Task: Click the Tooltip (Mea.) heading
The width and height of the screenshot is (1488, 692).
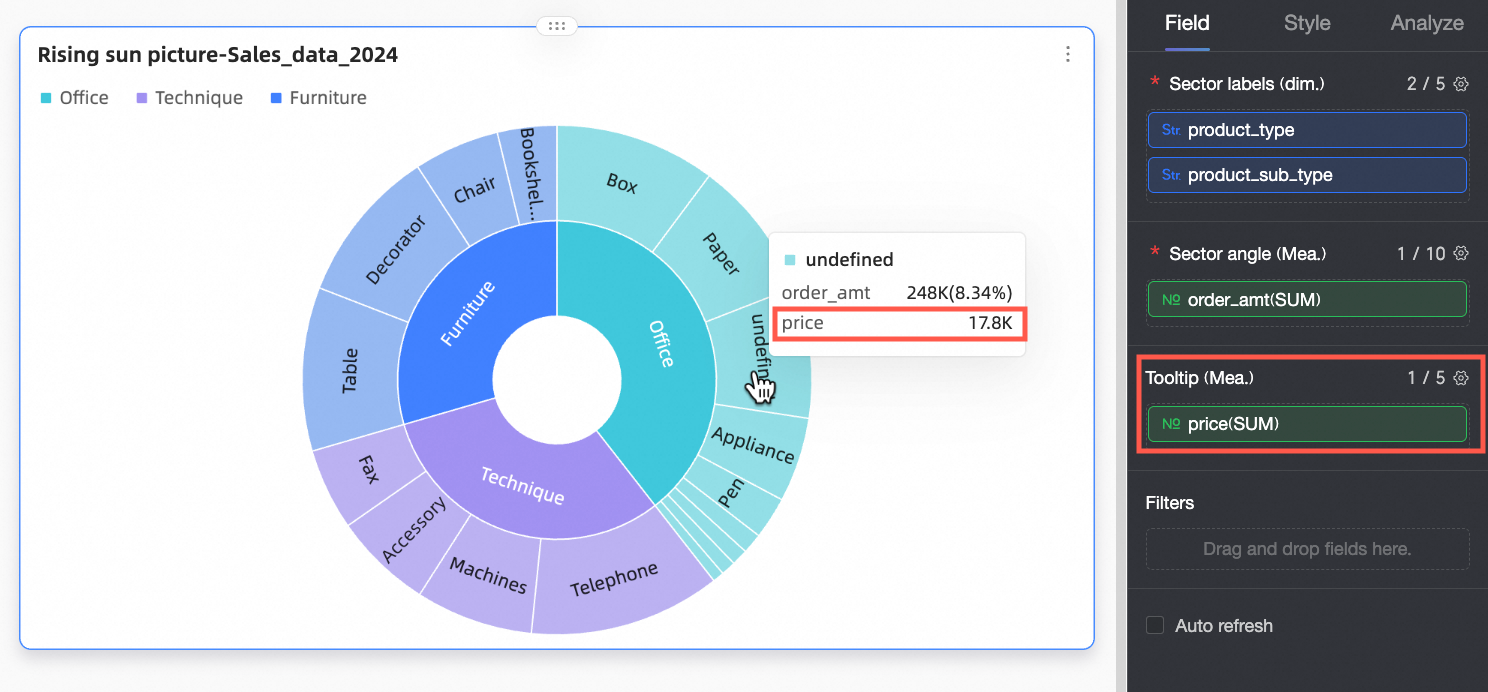Action: [x=1199, y=378]
